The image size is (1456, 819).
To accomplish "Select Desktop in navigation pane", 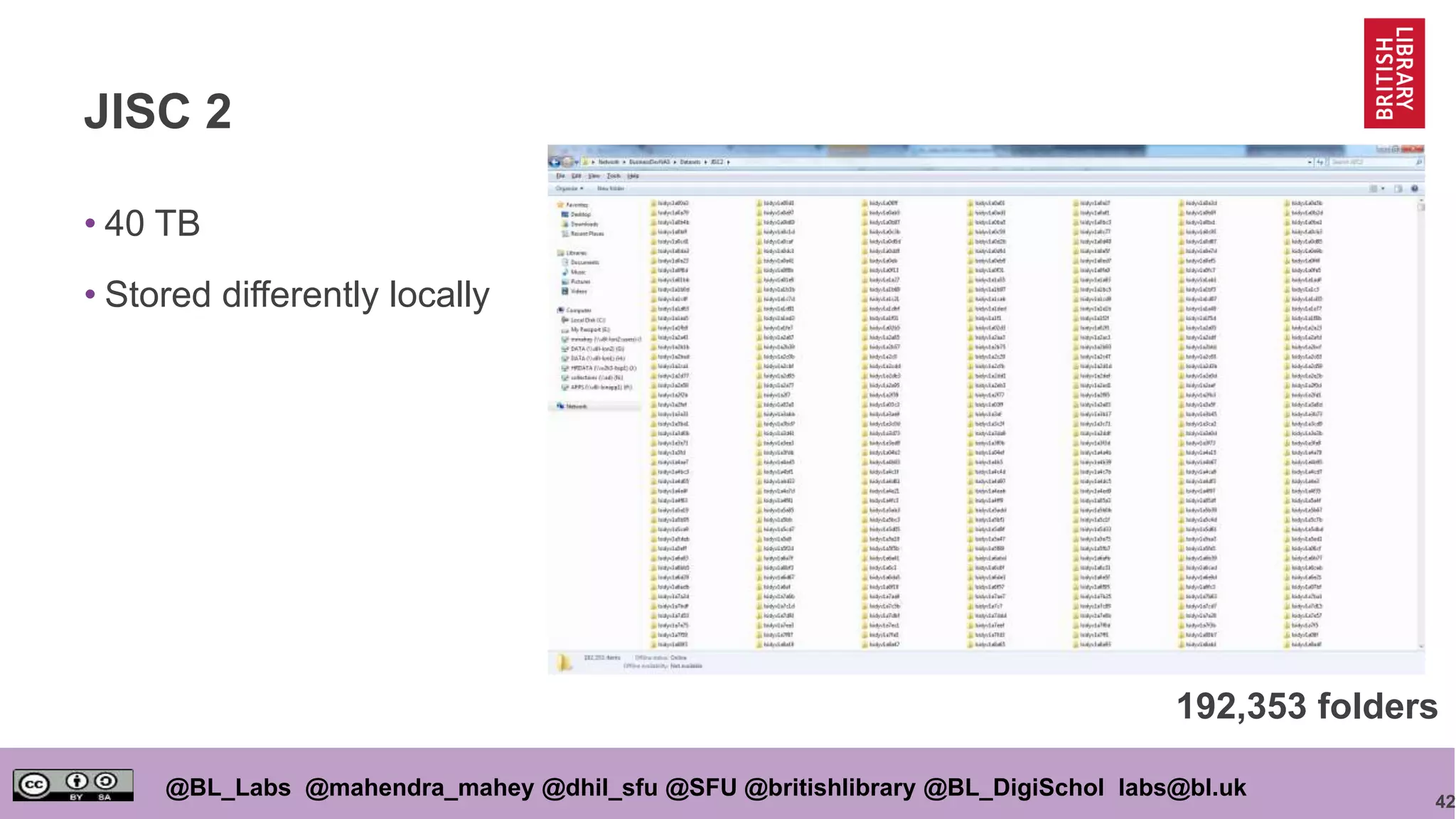I will pyautogui.click(x=577, y=214).
